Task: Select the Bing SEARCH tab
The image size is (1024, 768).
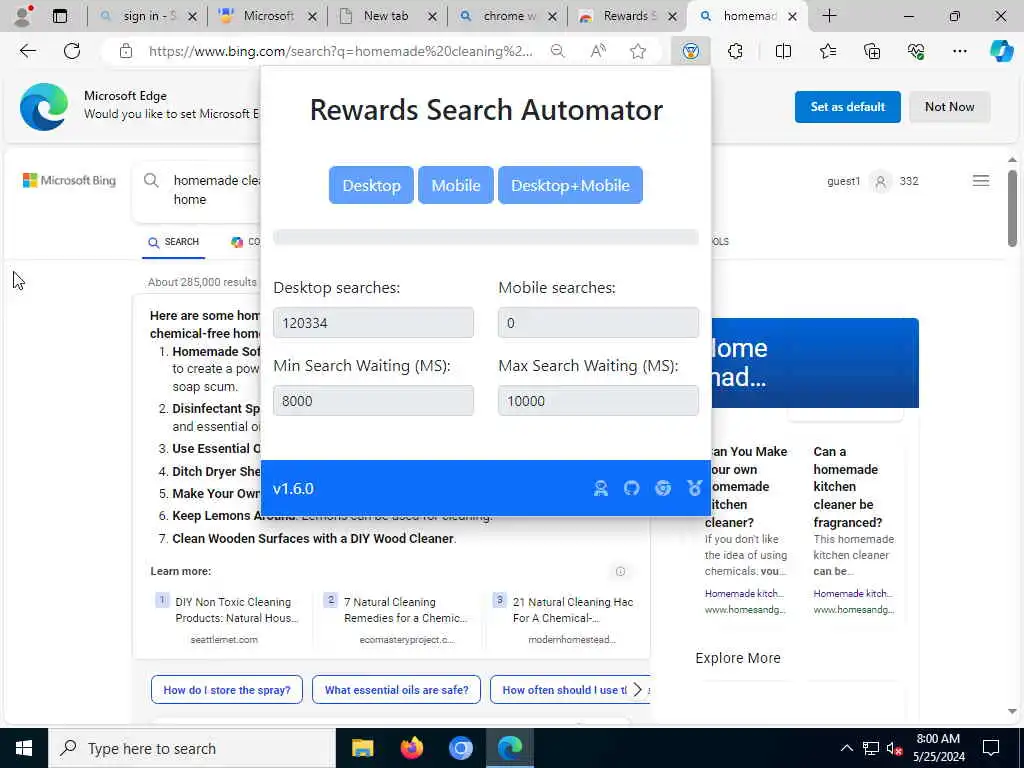Action: (x=174, y=242)
